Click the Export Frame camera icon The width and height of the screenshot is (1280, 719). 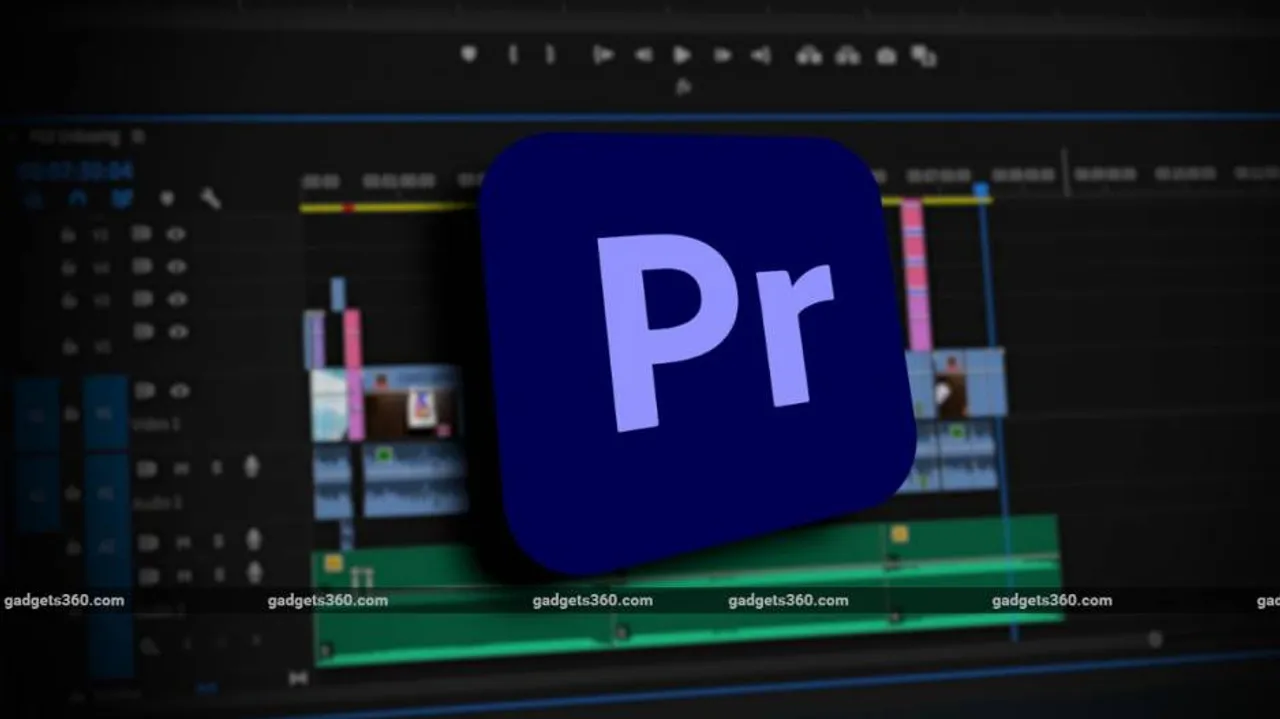pos(886,56)
